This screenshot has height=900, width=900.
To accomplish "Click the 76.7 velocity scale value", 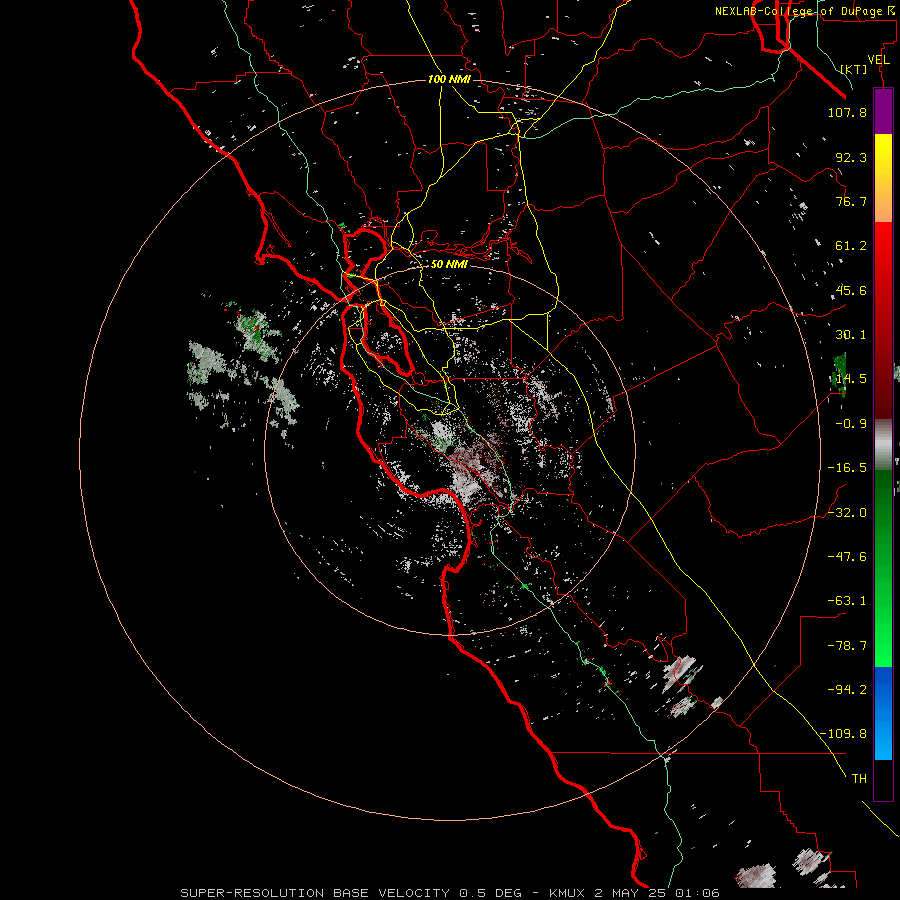I will click(851, 201).
